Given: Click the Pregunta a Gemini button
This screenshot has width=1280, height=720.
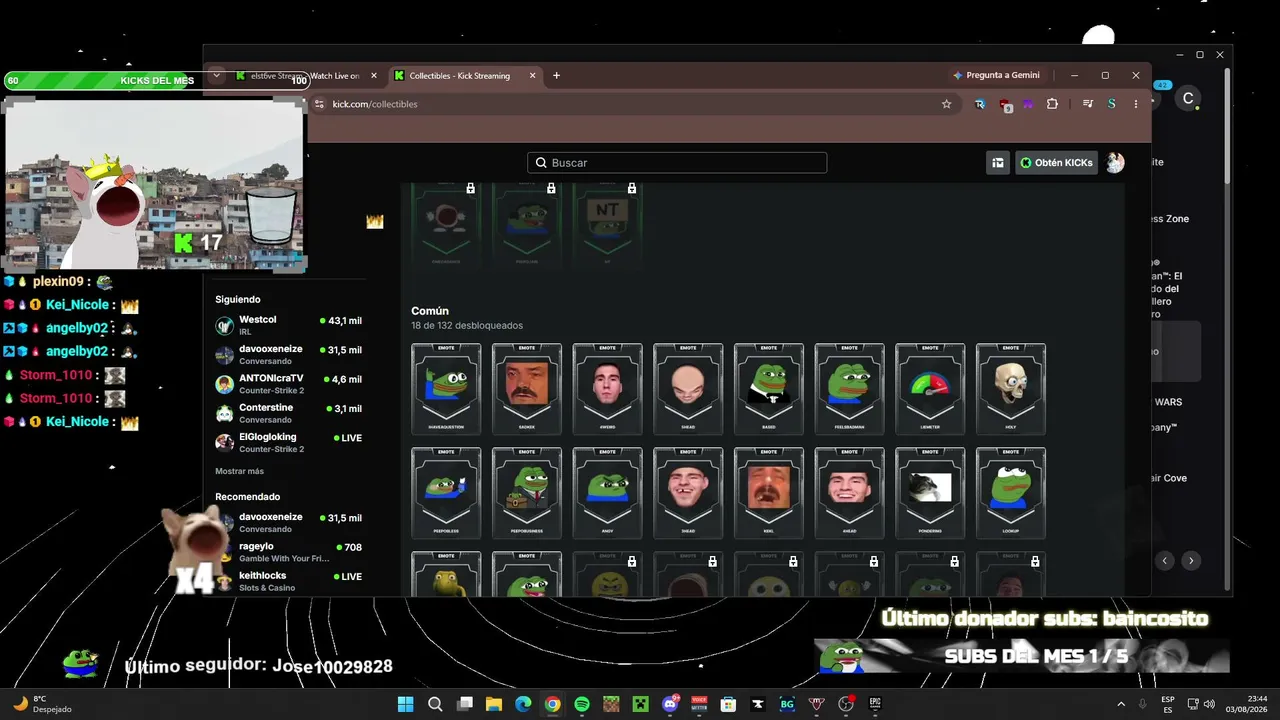Looking at the screenshot, I should [x=996, y=75].
